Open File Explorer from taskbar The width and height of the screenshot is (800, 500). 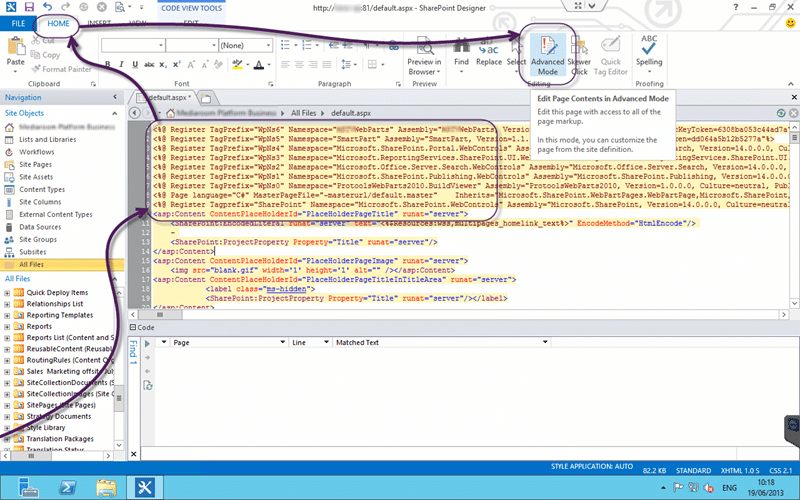(106, 487)
